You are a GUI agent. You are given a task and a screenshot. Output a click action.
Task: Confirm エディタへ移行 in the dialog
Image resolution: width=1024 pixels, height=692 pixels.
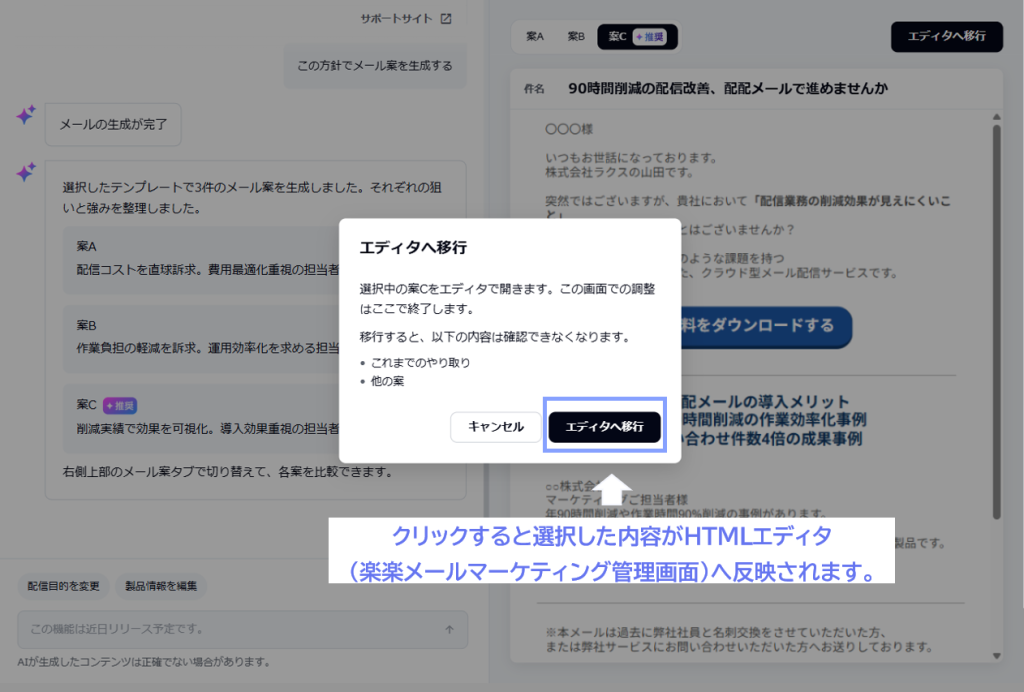click(605, 426)
